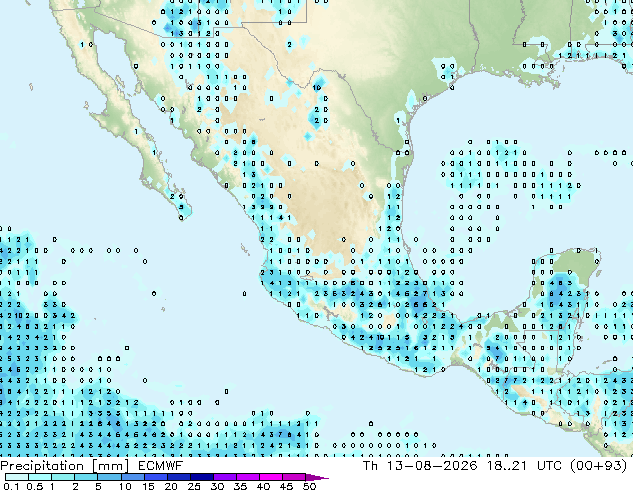Click the 'Precipitation' title text
Viewport: 634px width, 490px height.
click(x=42, y=466)
